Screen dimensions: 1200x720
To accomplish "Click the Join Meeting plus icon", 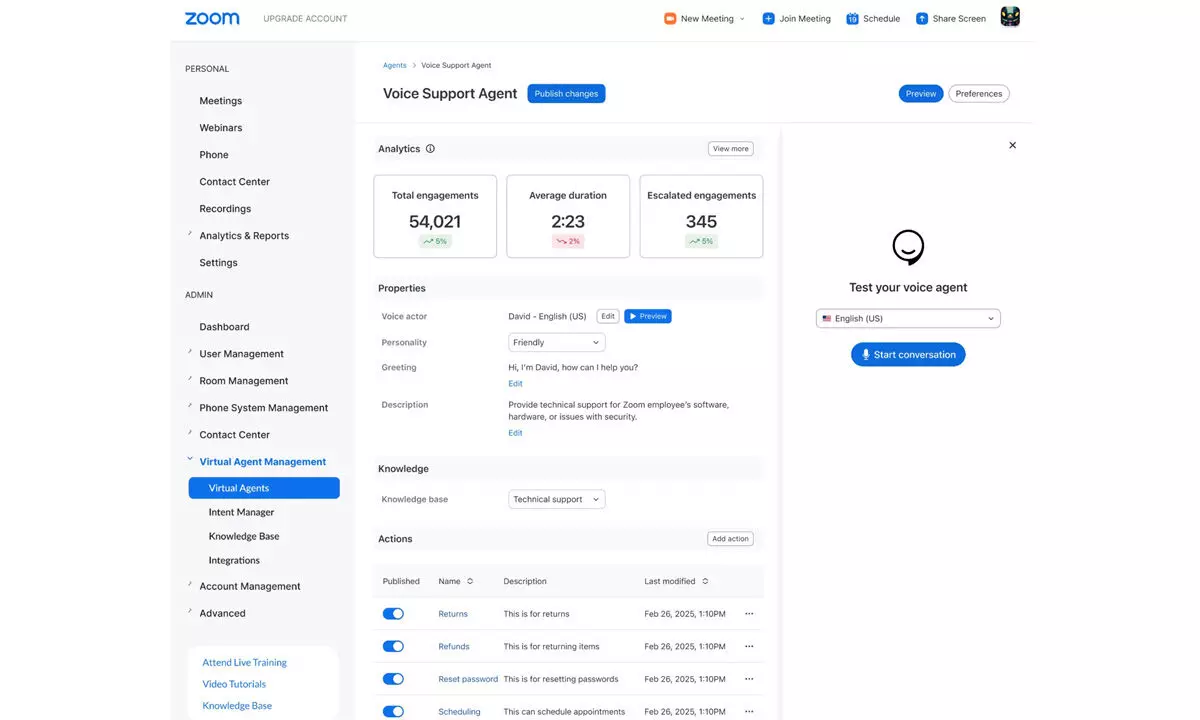I will click(768, 19).
